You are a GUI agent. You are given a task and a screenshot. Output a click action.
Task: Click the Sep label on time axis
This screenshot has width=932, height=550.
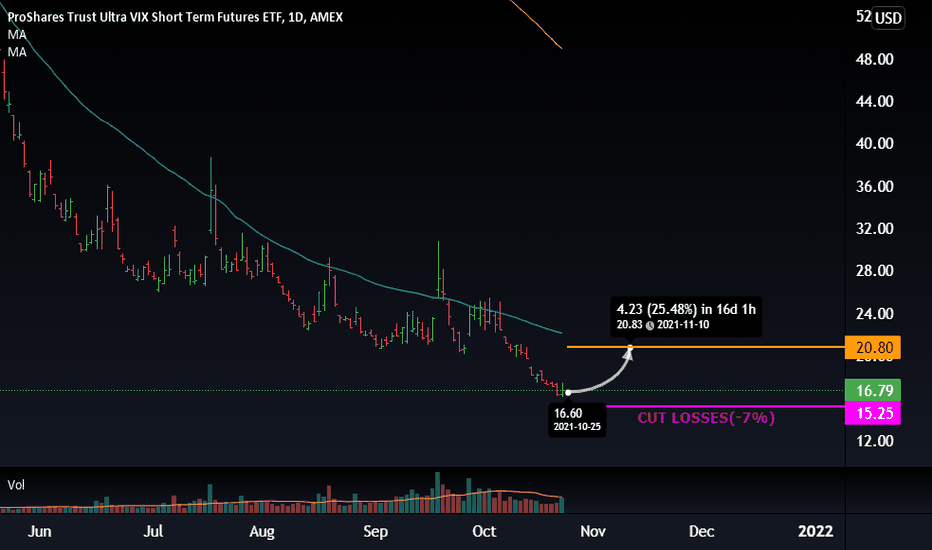(x=375, y=531)
